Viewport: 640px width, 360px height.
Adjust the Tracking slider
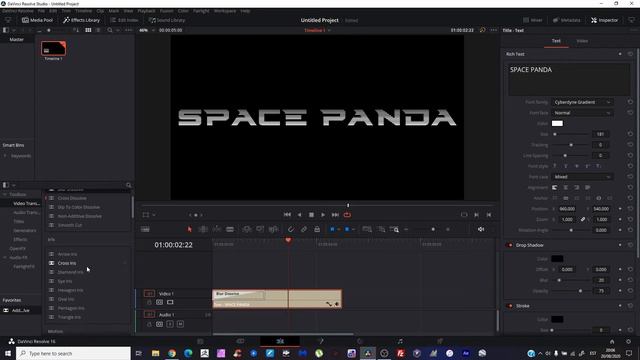pyautogui.click(x=571, y=145)
